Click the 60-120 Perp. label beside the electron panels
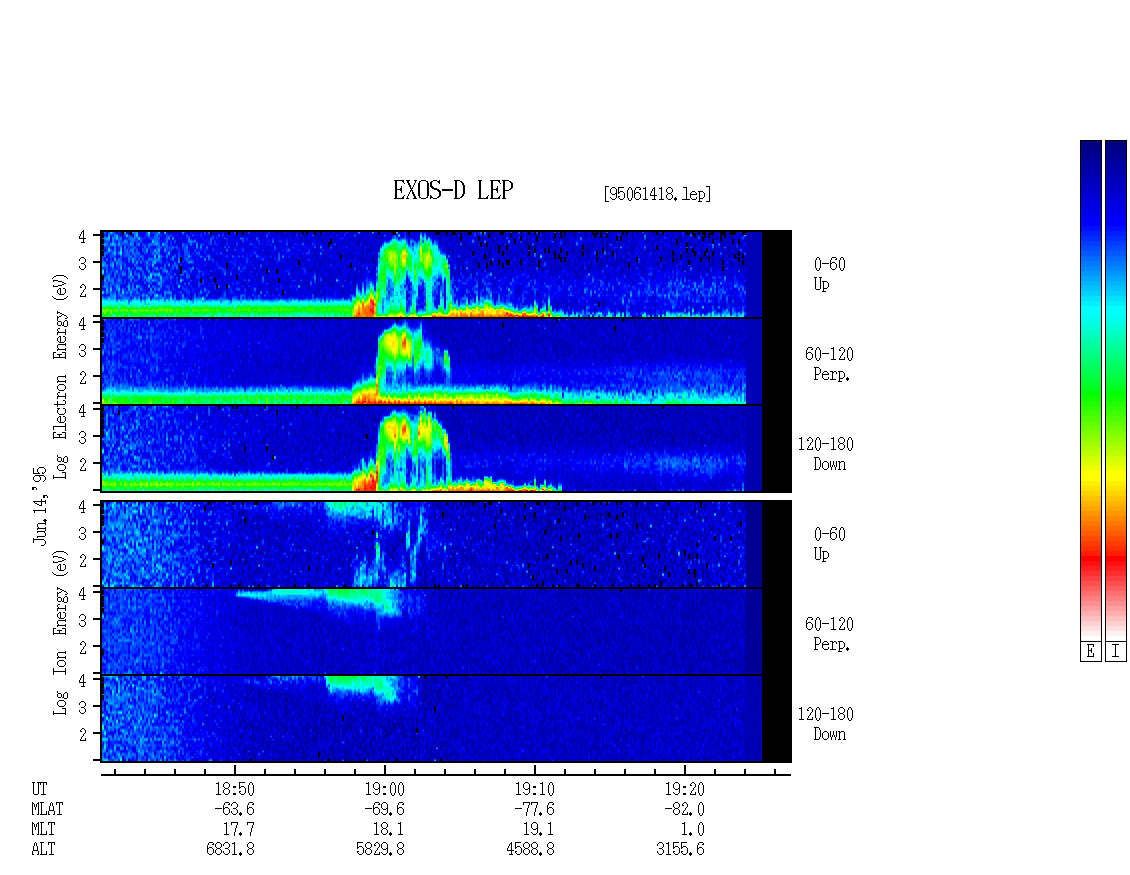 [x=829, y=364]
